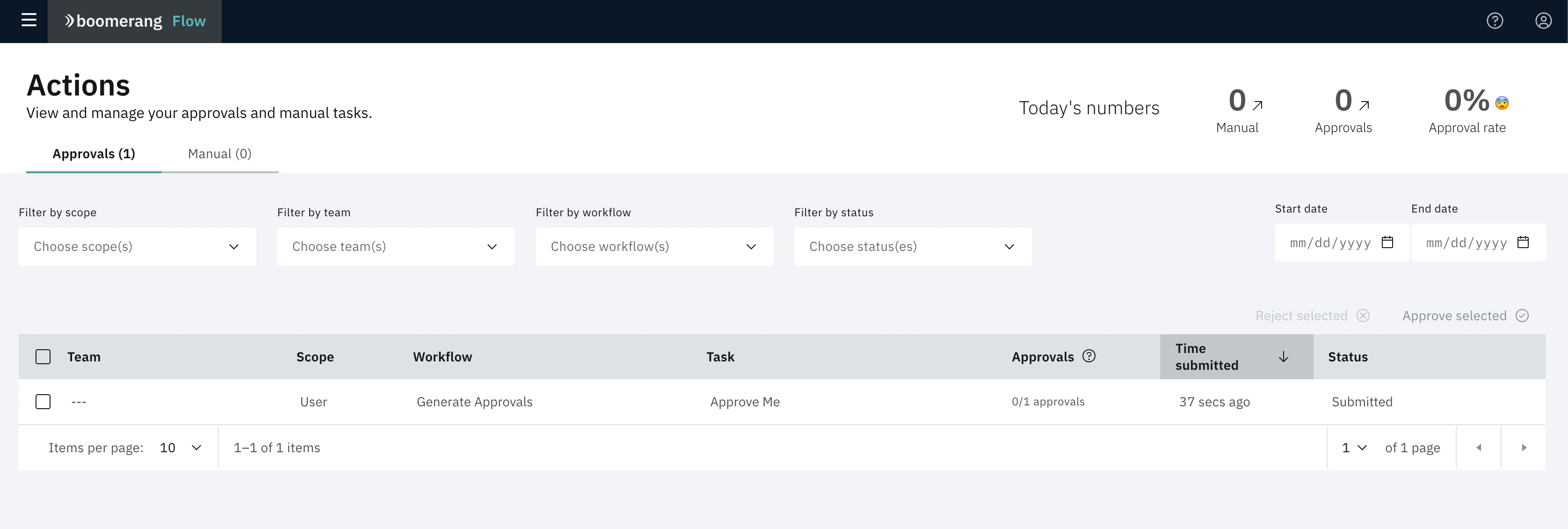1568x529 pixels.
Task: Open the user profile icon
Action: (x=1543, y=21)
